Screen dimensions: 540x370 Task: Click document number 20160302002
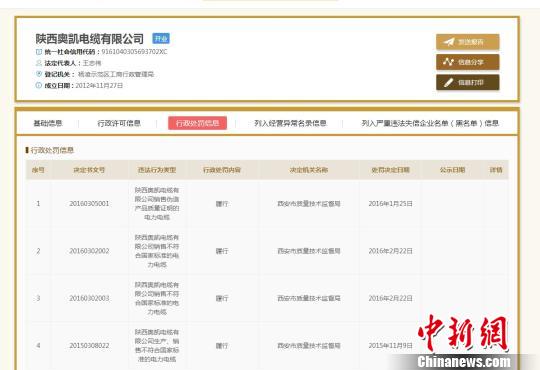(89, 251)
